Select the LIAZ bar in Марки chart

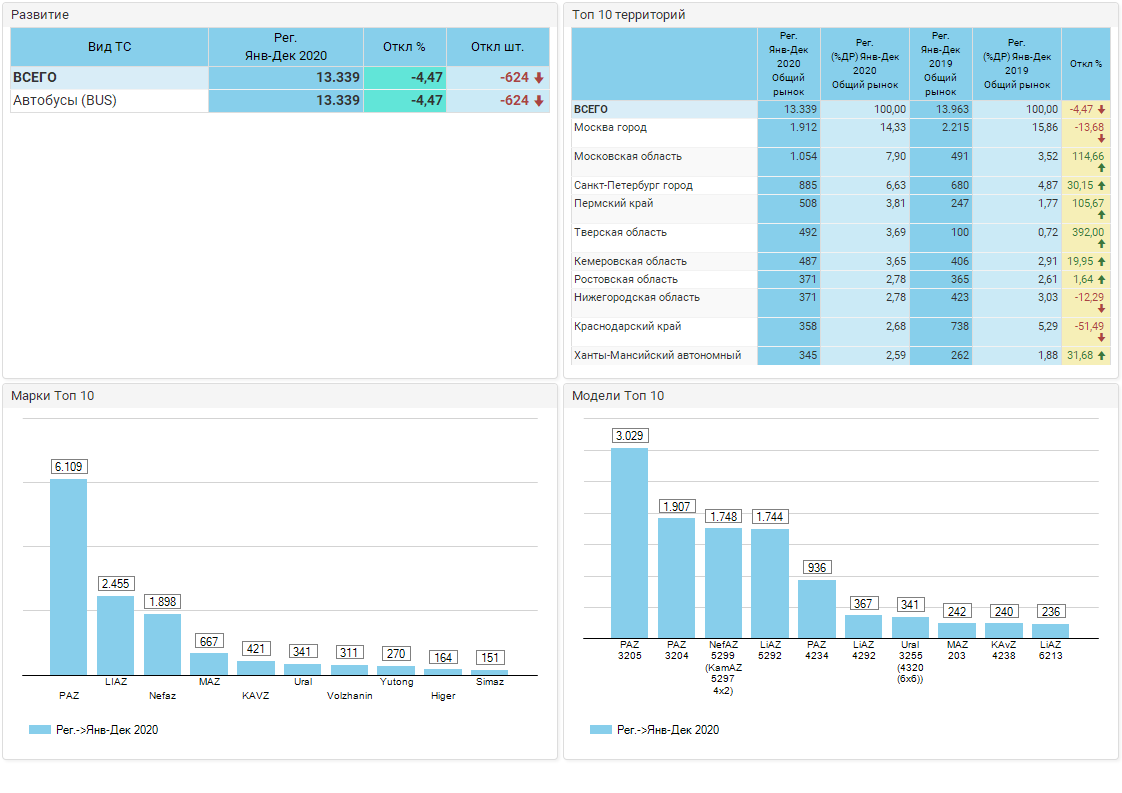115,635
